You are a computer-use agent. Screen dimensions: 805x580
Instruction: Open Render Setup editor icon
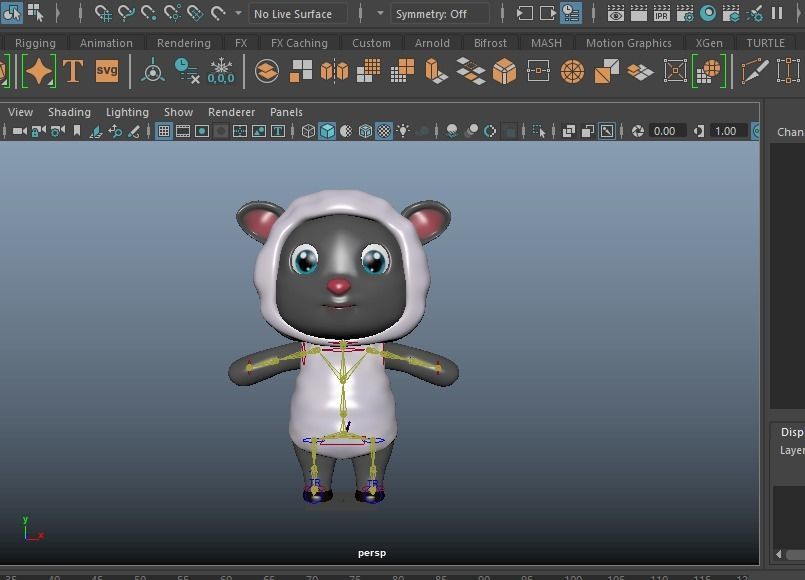pyautogui.click(x=731, y=13)
